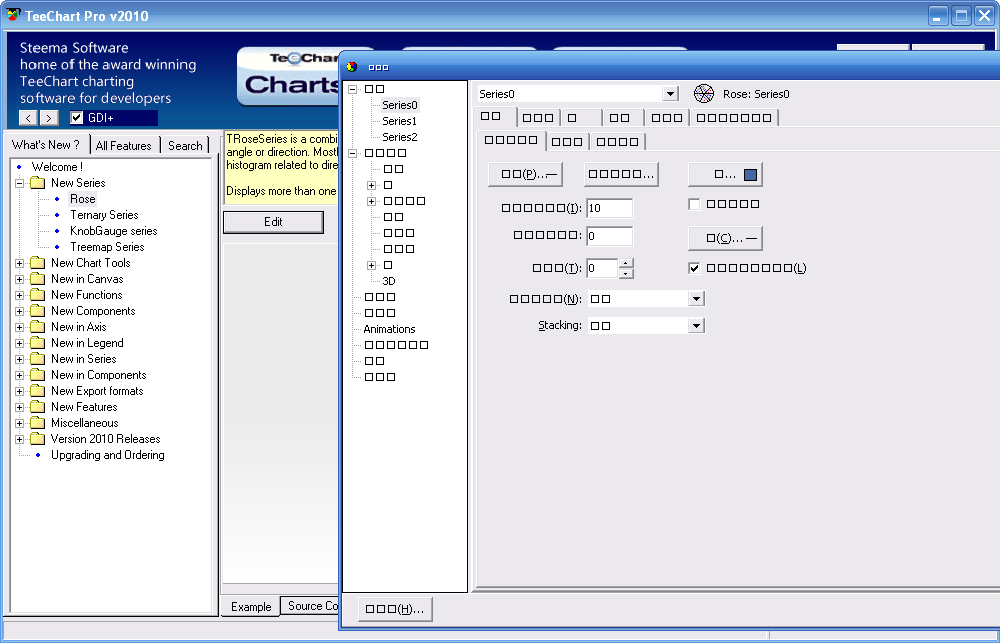Click the Miscellaneous folder icon
The width and height of the screenshot is (1000, 643).
pyautogui.click(x=38, y=423)
